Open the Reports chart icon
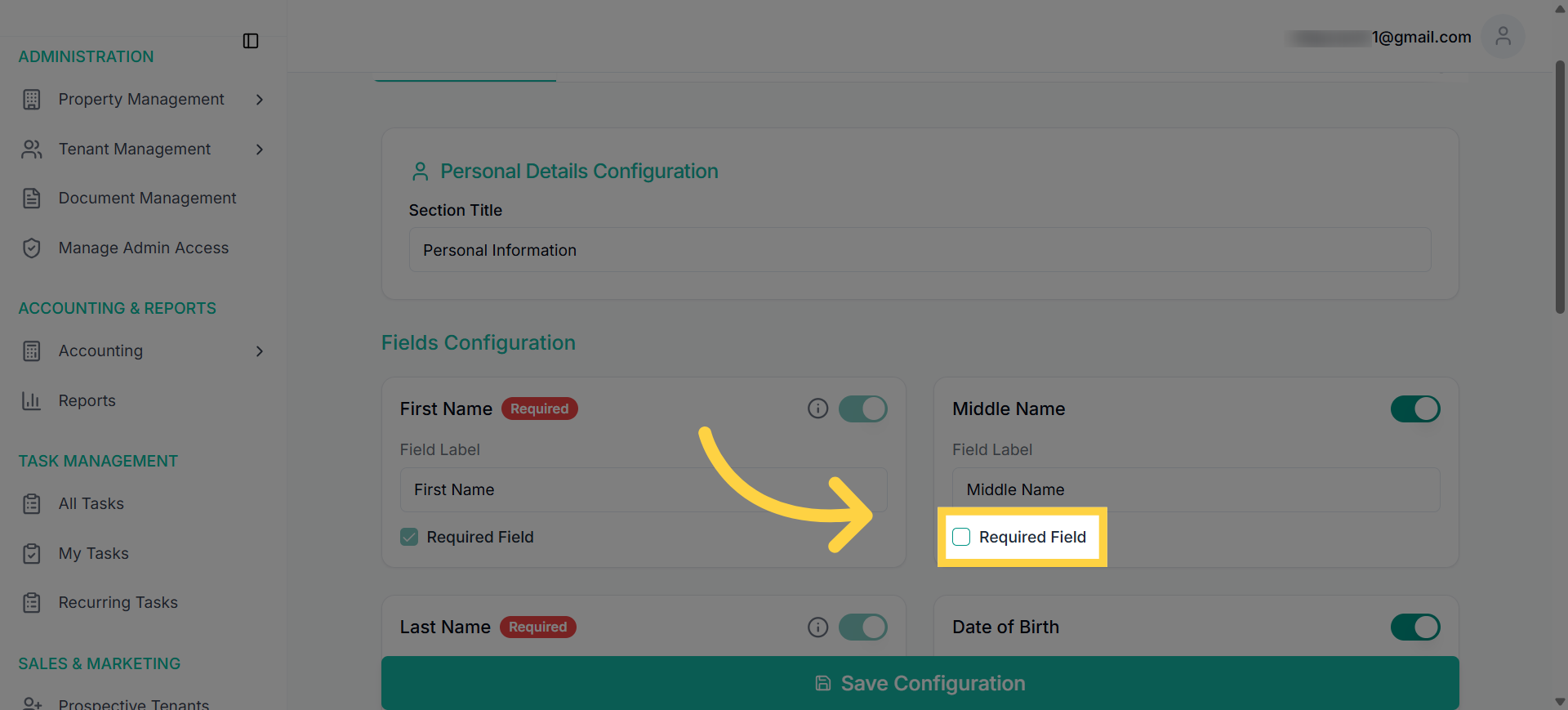This screenshot has height=710, width=1568. click(x=32, y=401)
